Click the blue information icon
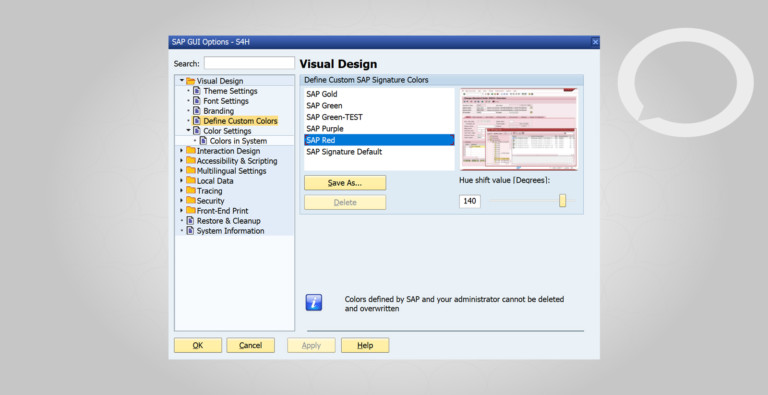768x395 pixels. (313, 302)
